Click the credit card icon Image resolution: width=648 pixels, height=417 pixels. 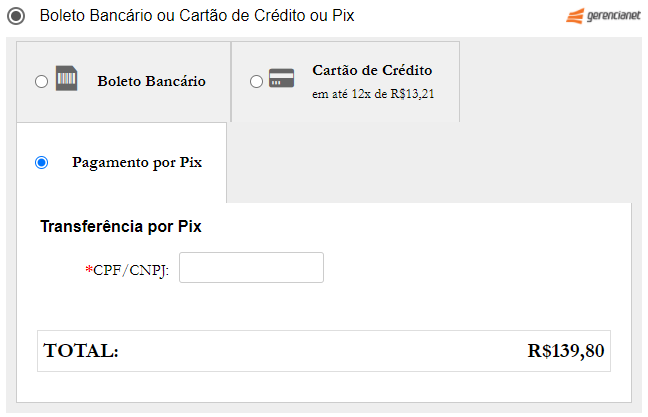coord(281,80)
